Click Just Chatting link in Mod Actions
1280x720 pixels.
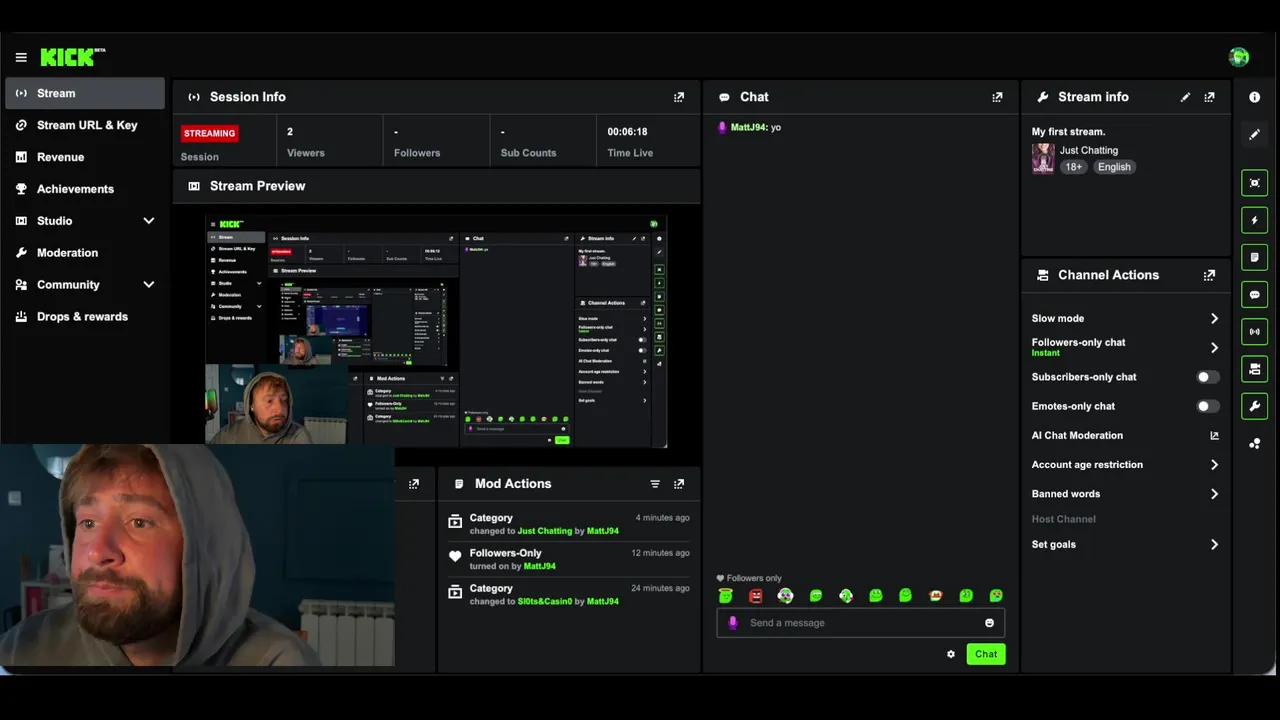pos(545,531)
